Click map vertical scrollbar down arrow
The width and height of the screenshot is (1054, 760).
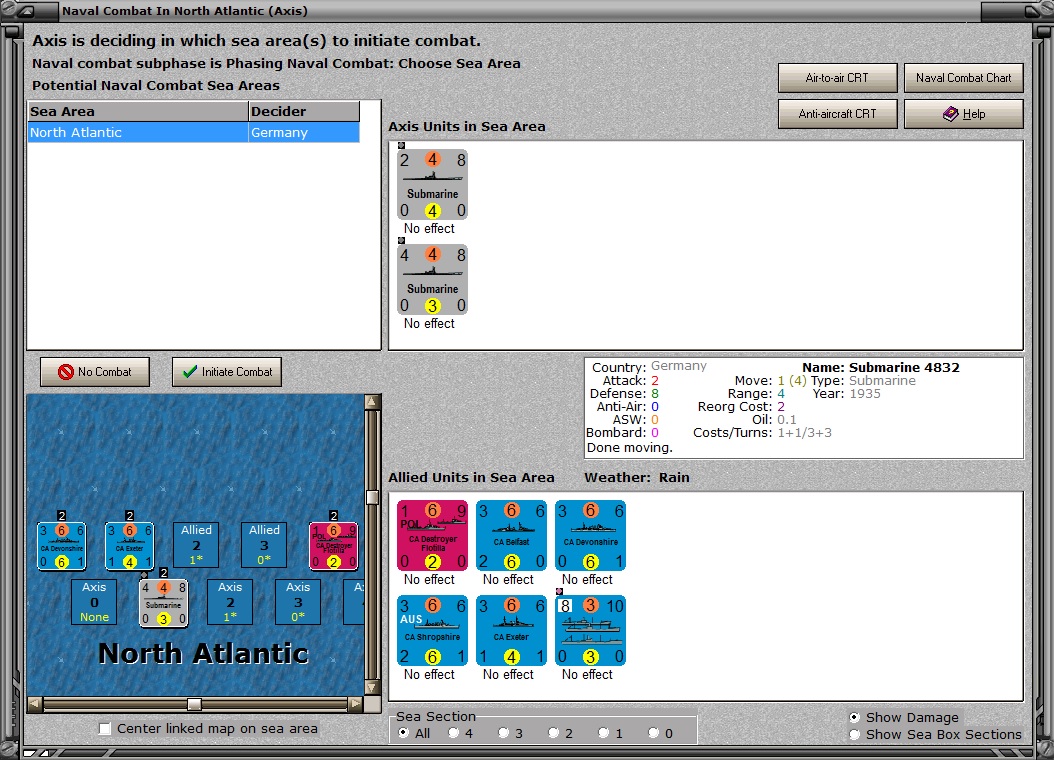pos(372,687)
